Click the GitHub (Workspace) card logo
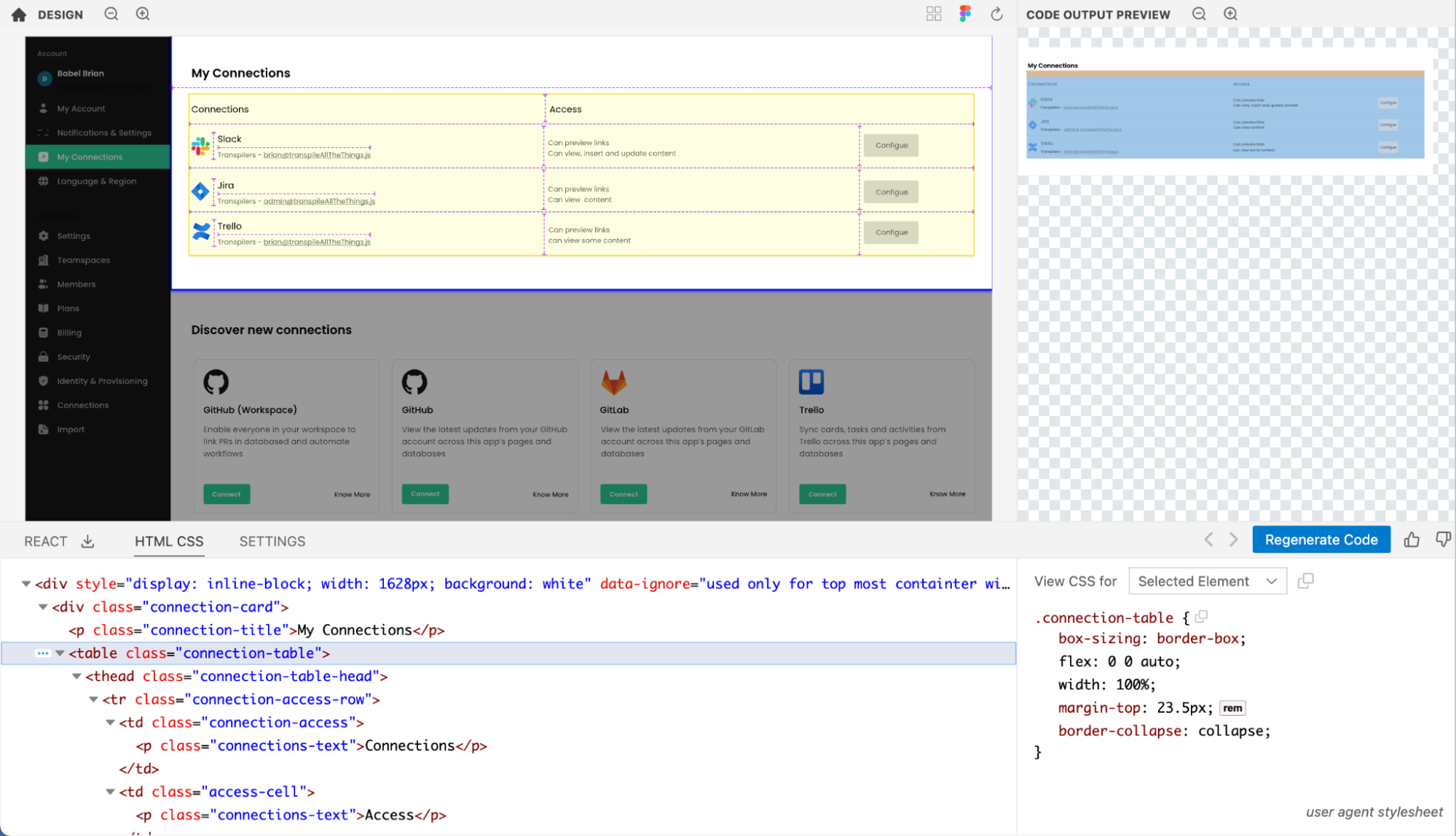1456x836 pixels. click(x=216, y=382)
